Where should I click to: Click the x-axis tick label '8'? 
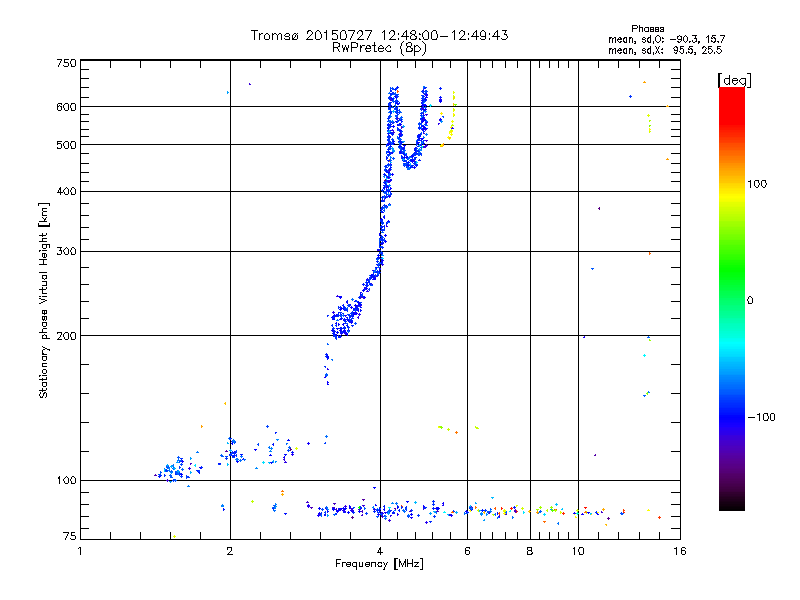[x=530, y=551]
